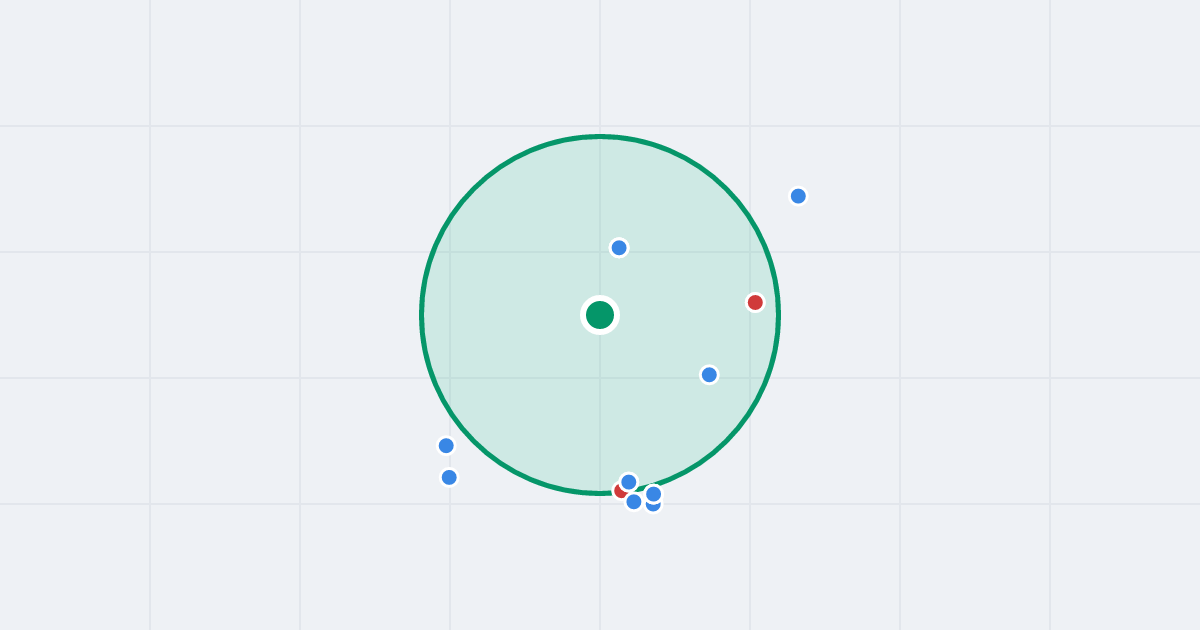Select the blue dot just above the green center

(619, 247)
